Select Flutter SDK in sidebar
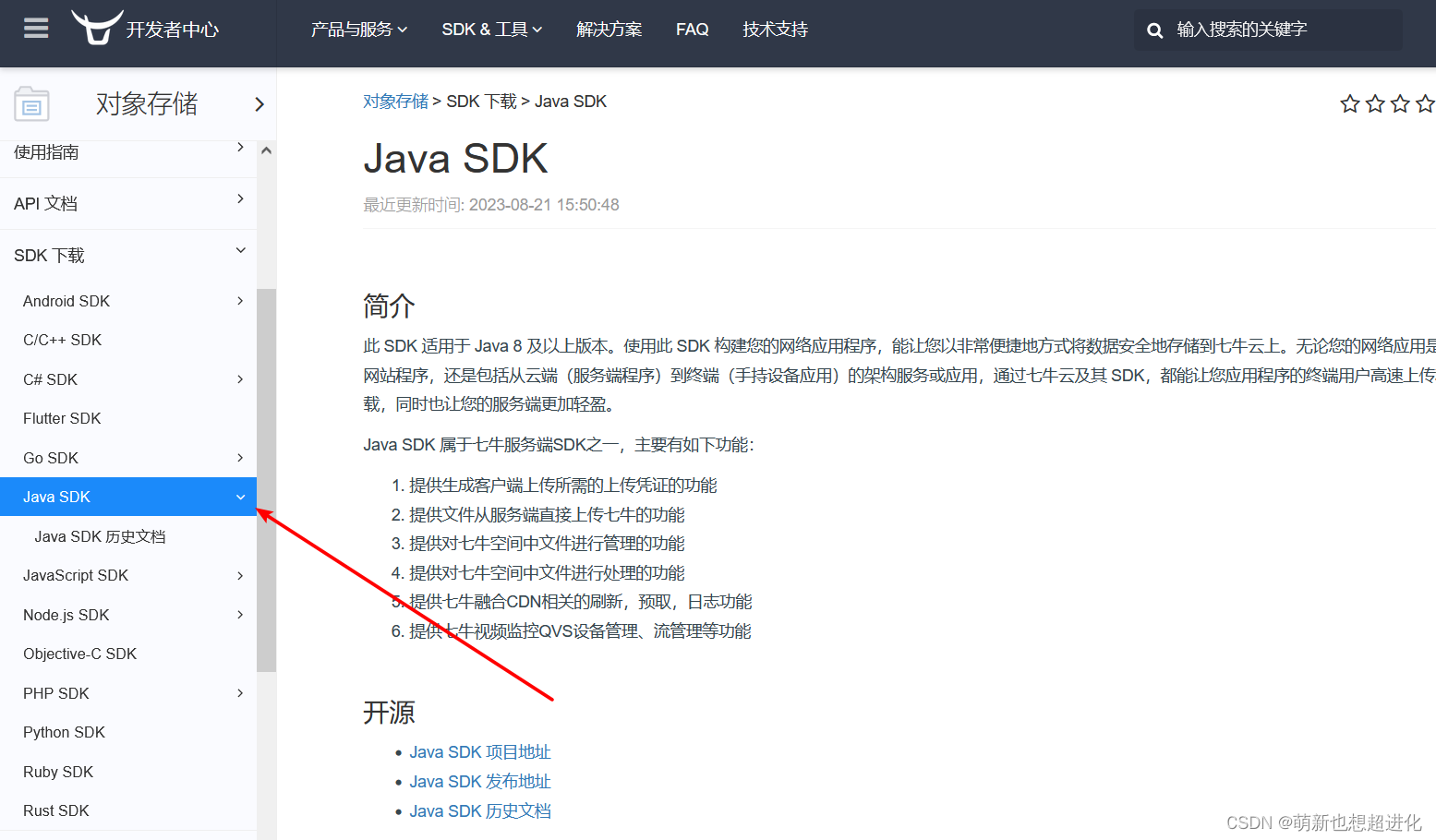The image size is (1436, 840). tap(62, 419)
